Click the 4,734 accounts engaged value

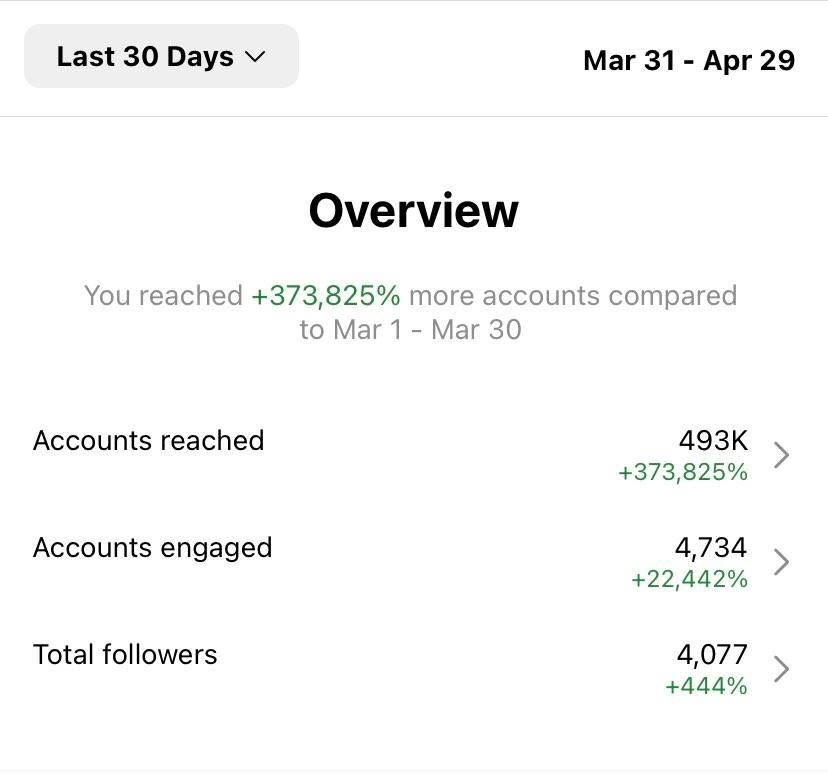pos(711,547)
